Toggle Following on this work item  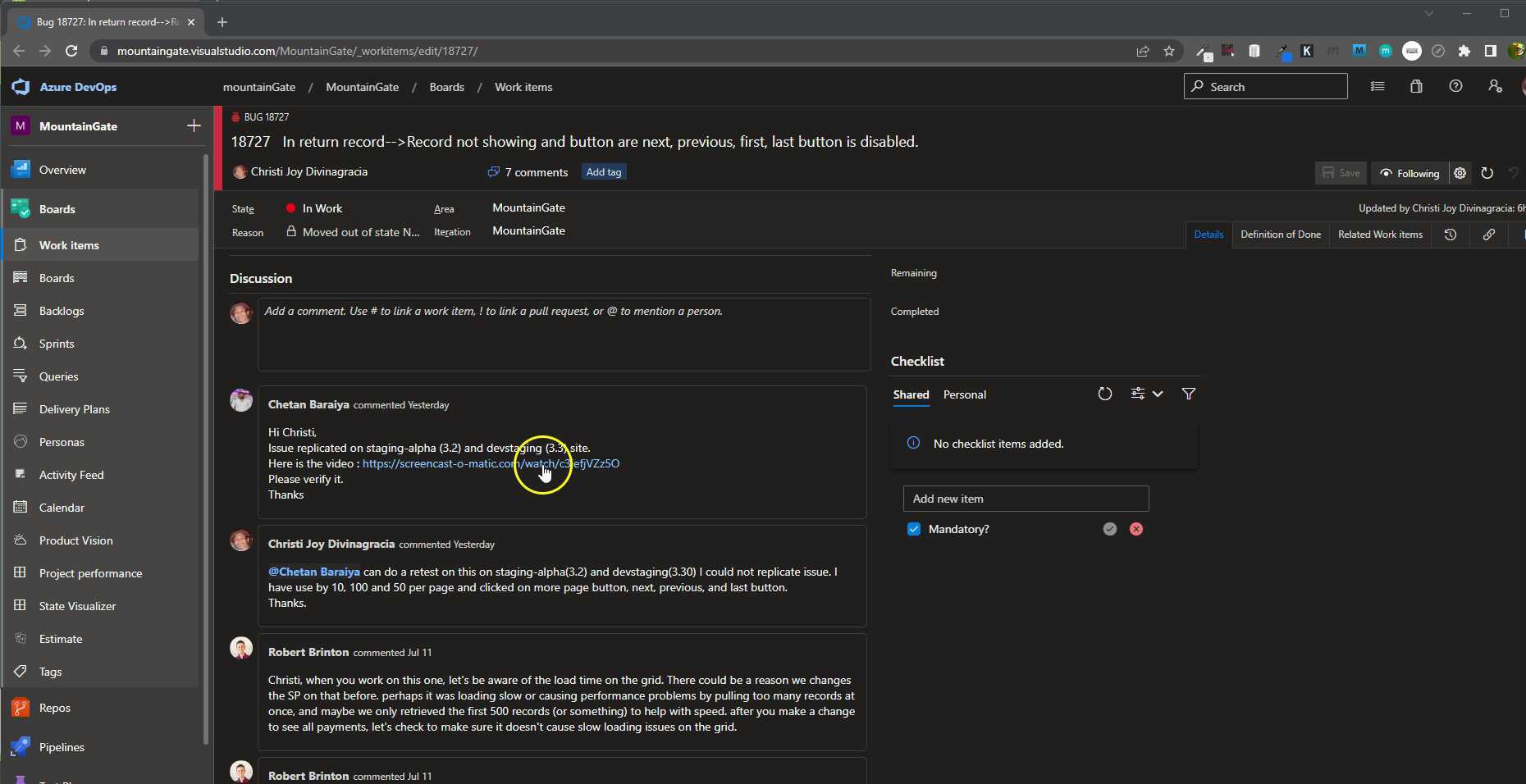(1409, 173)
